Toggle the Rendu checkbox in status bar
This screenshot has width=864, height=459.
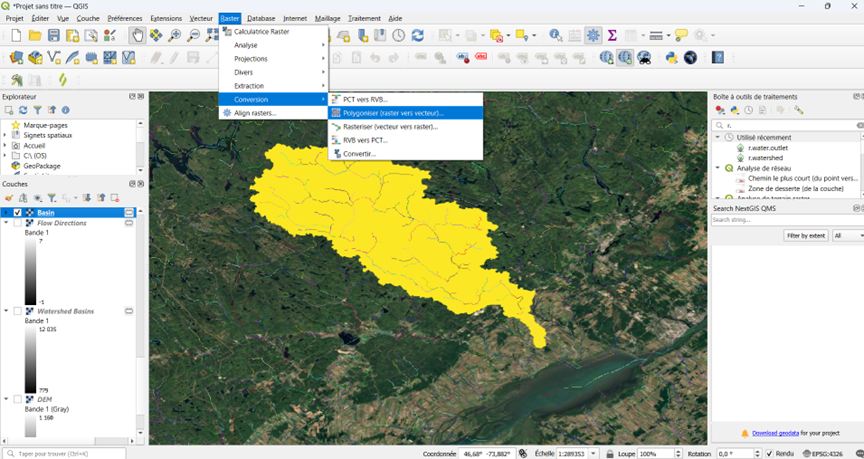point(769,453)
